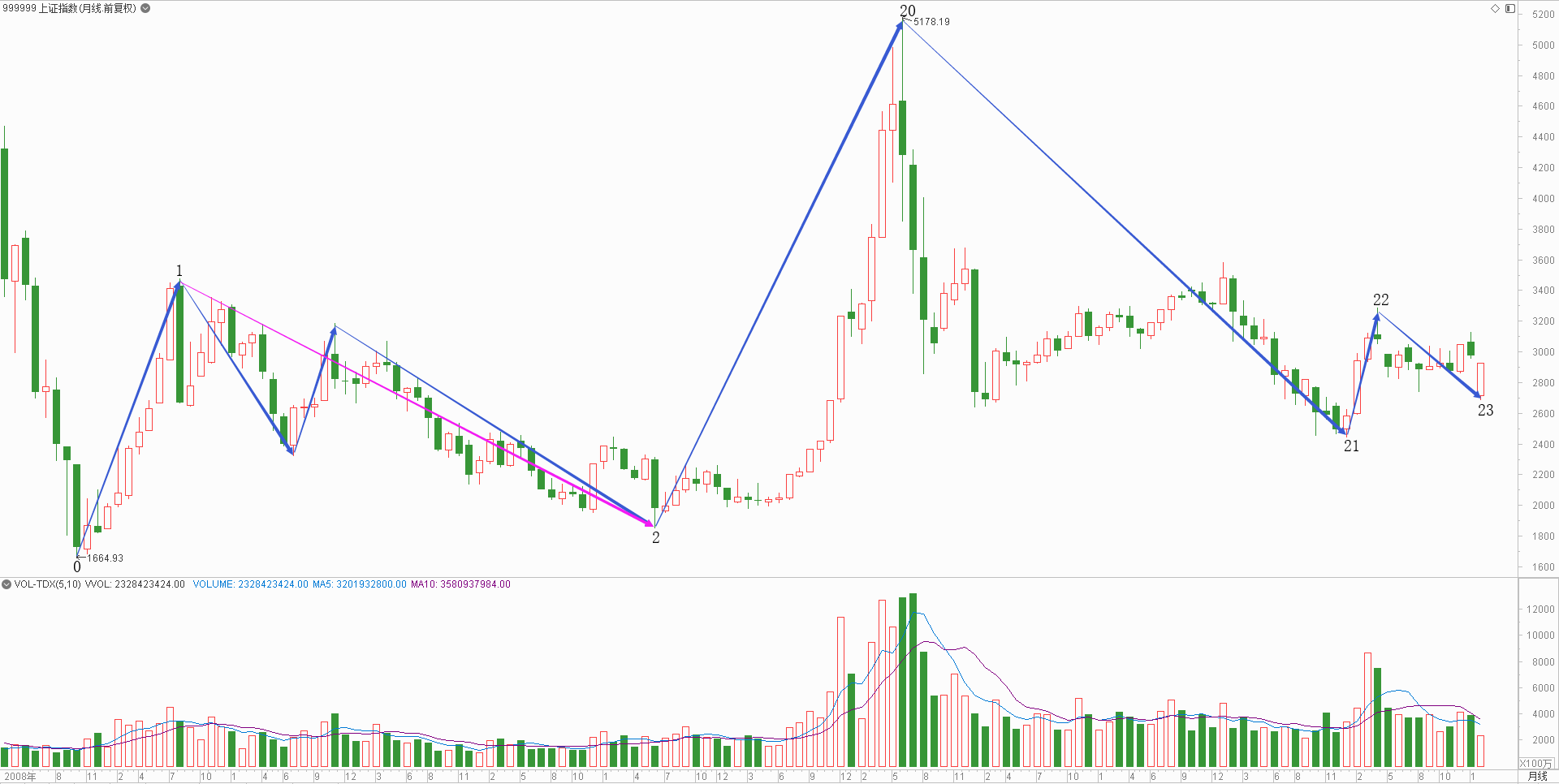Click the diamond icon at chart top-right
Image resolution: width=1559 pixels, height=784 pixels.
pos(1495,8)
